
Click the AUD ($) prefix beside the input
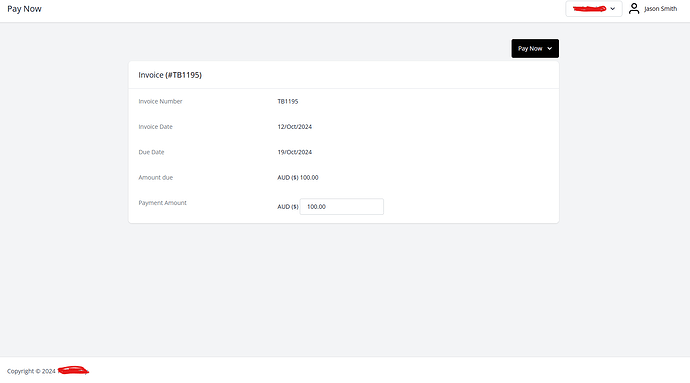click(x=288, y=206)
